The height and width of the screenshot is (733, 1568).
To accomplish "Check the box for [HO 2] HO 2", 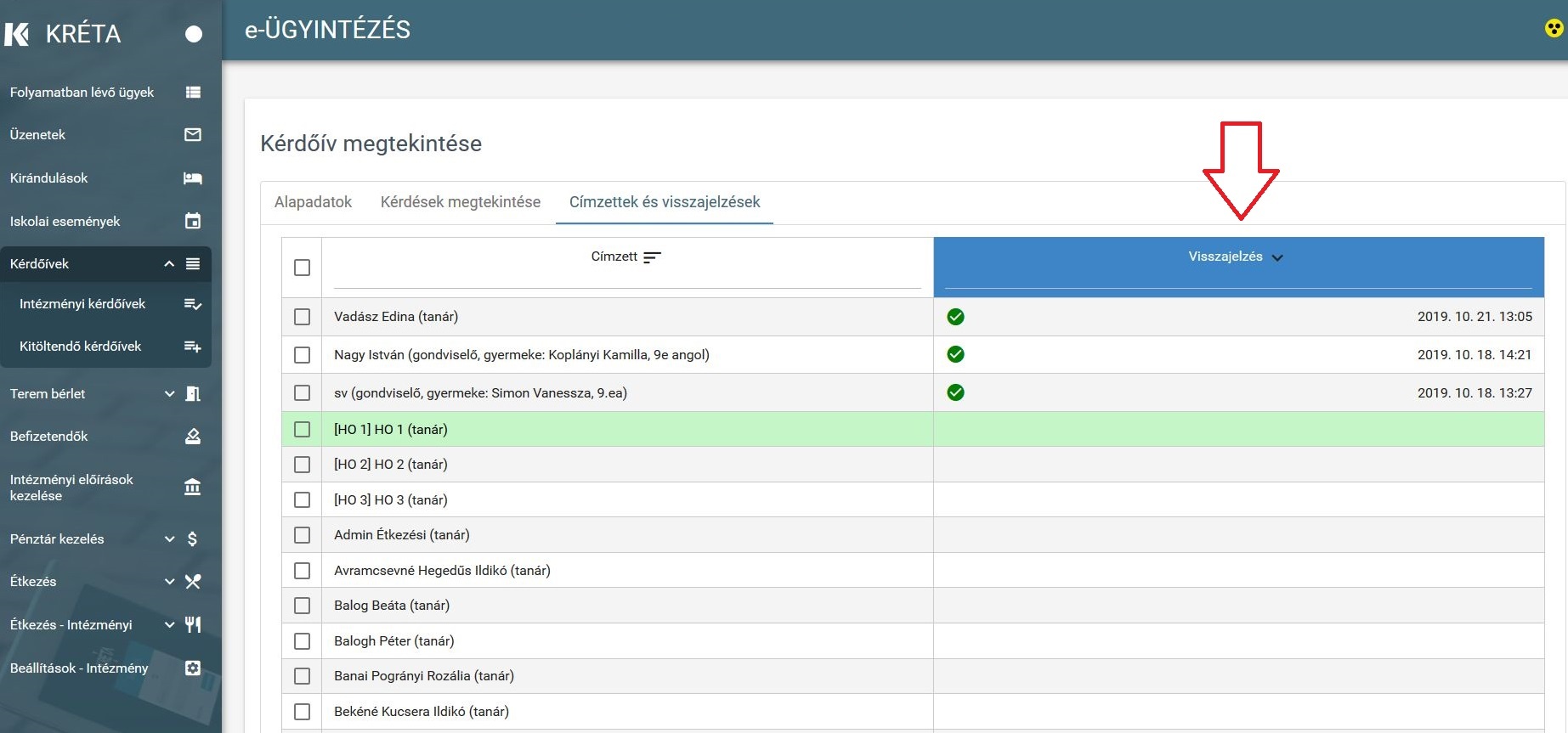I will coord(302,465).
